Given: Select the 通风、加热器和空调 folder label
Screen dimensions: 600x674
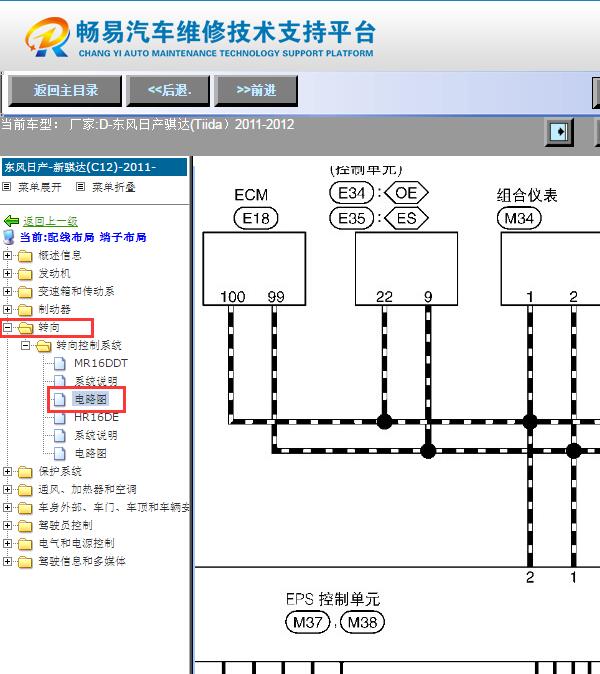Looking at the screenshot, I should (x=87, y=489).
